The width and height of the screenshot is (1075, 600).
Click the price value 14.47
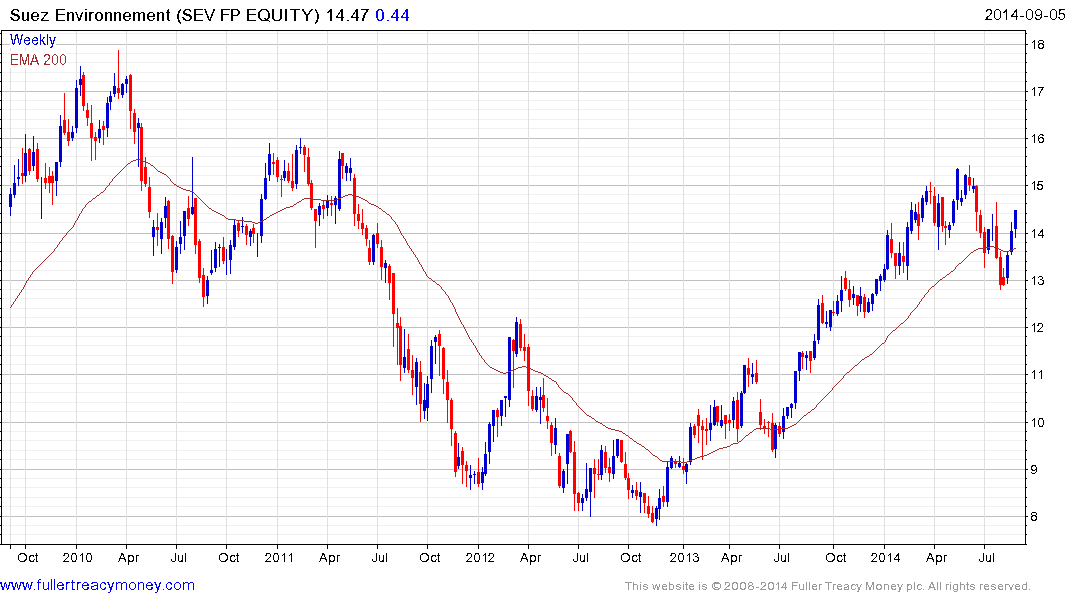348,15
